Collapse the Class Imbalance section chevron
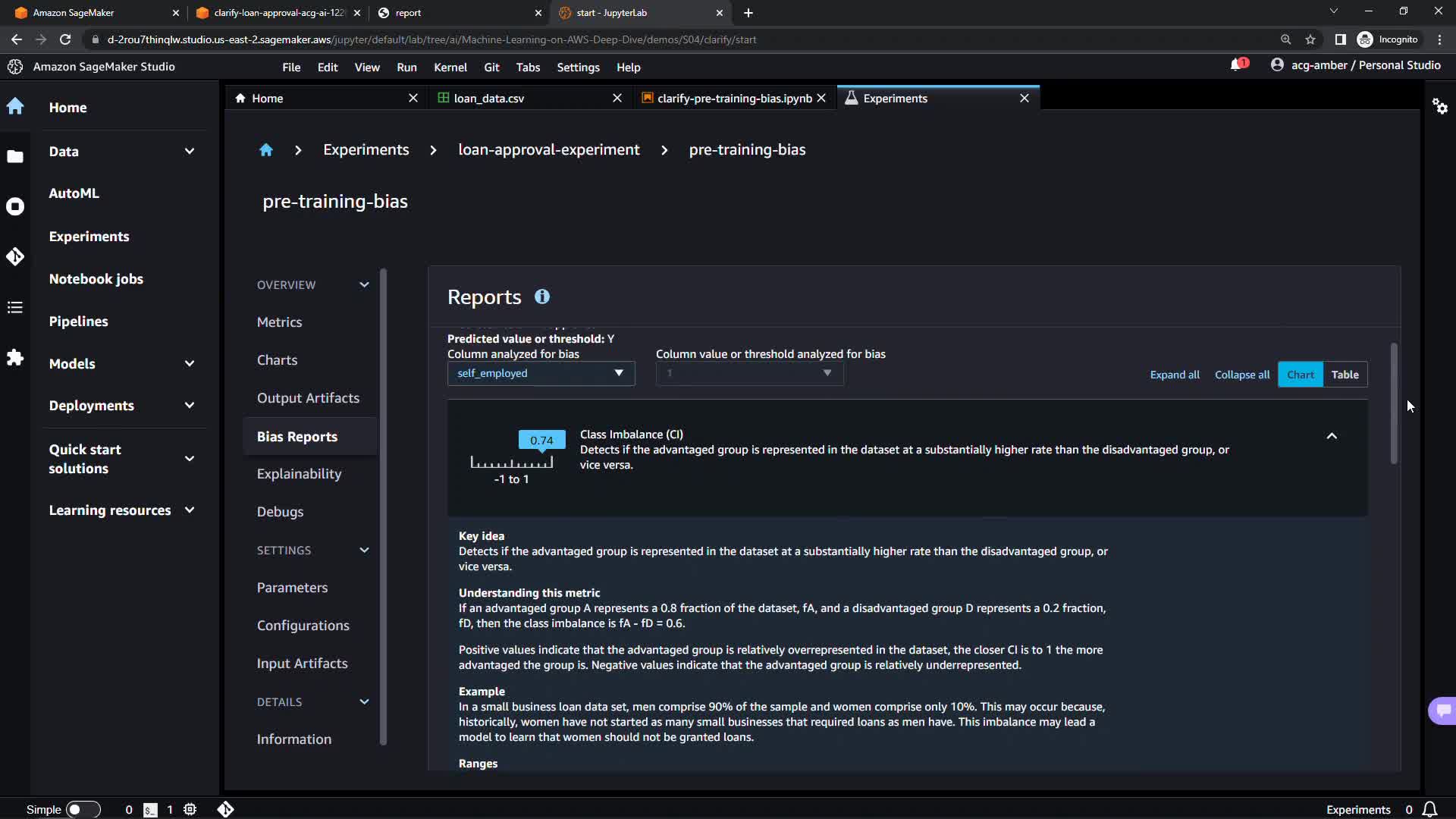 pyautogui.click(x=1332, y=436)
